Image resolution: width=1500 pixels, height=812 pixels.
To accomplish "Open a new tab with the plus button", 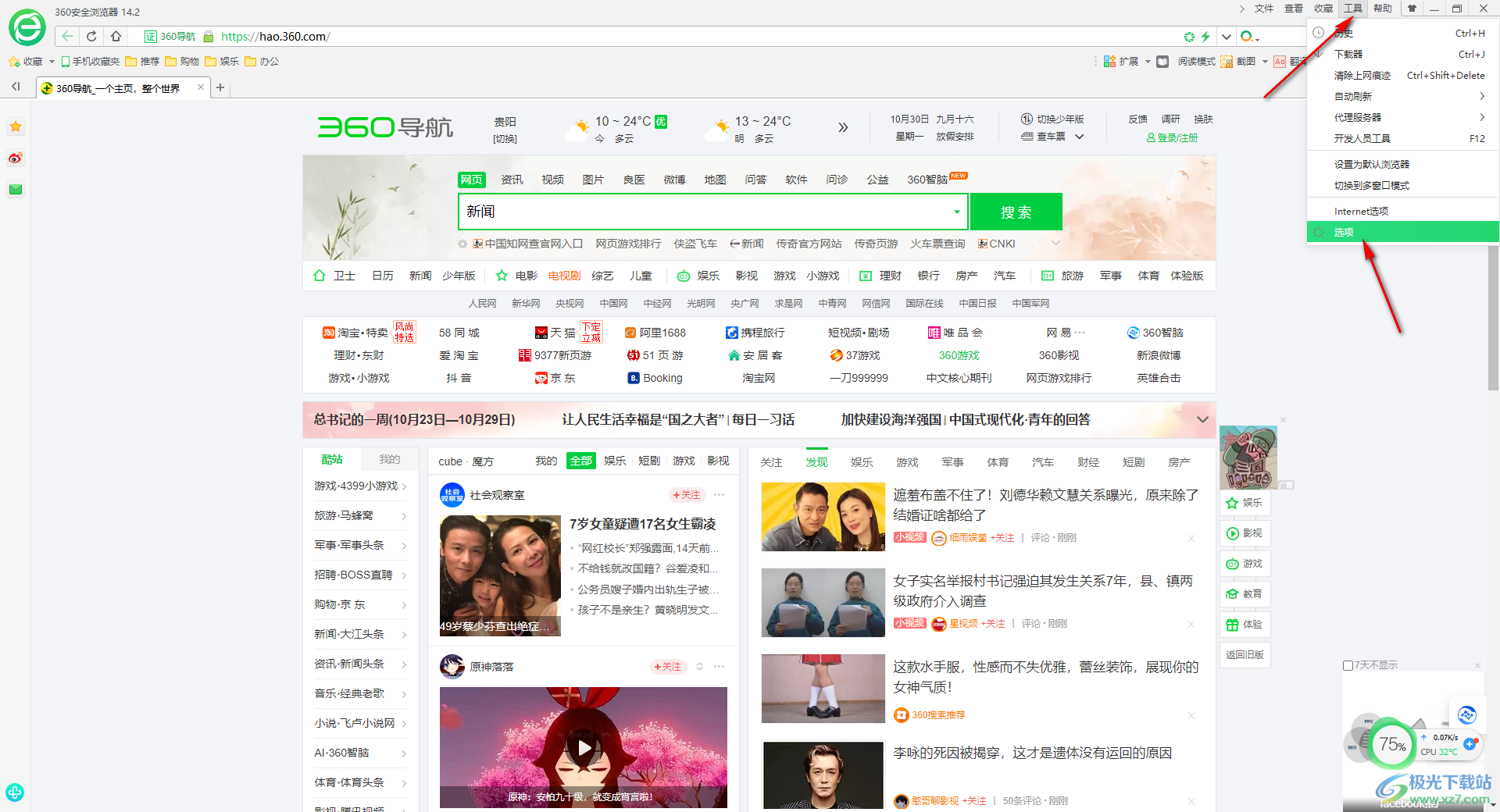I will 220,87.
